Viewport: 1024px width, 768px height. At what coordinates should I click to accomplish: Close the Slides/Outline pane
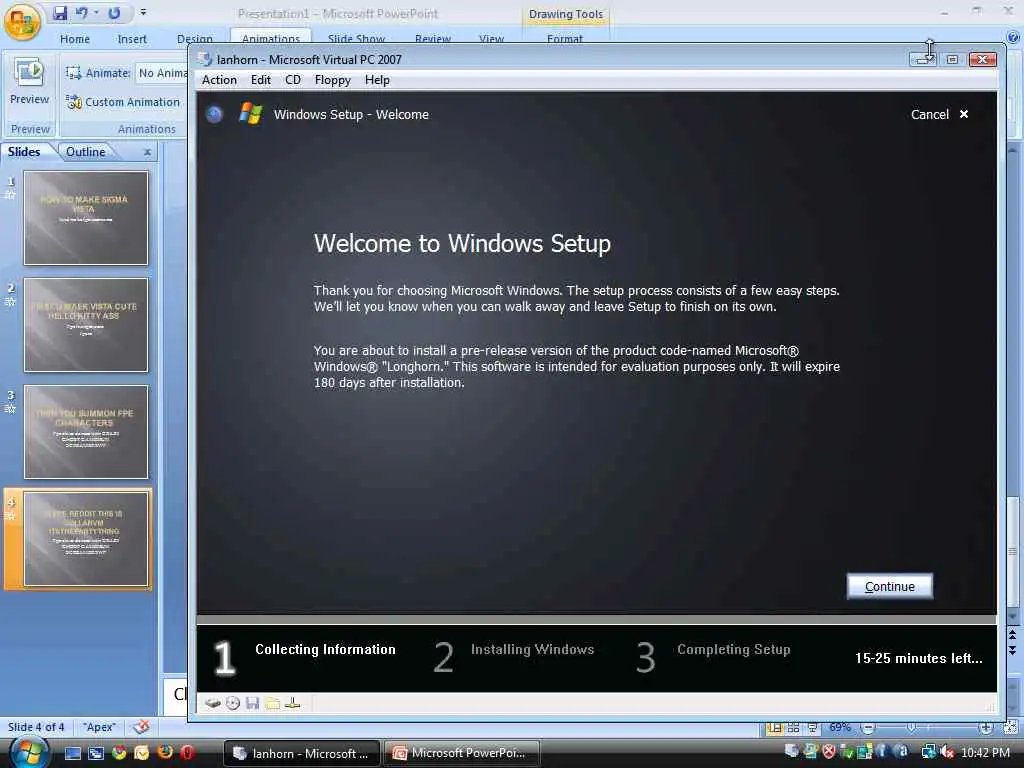point(148,152)
